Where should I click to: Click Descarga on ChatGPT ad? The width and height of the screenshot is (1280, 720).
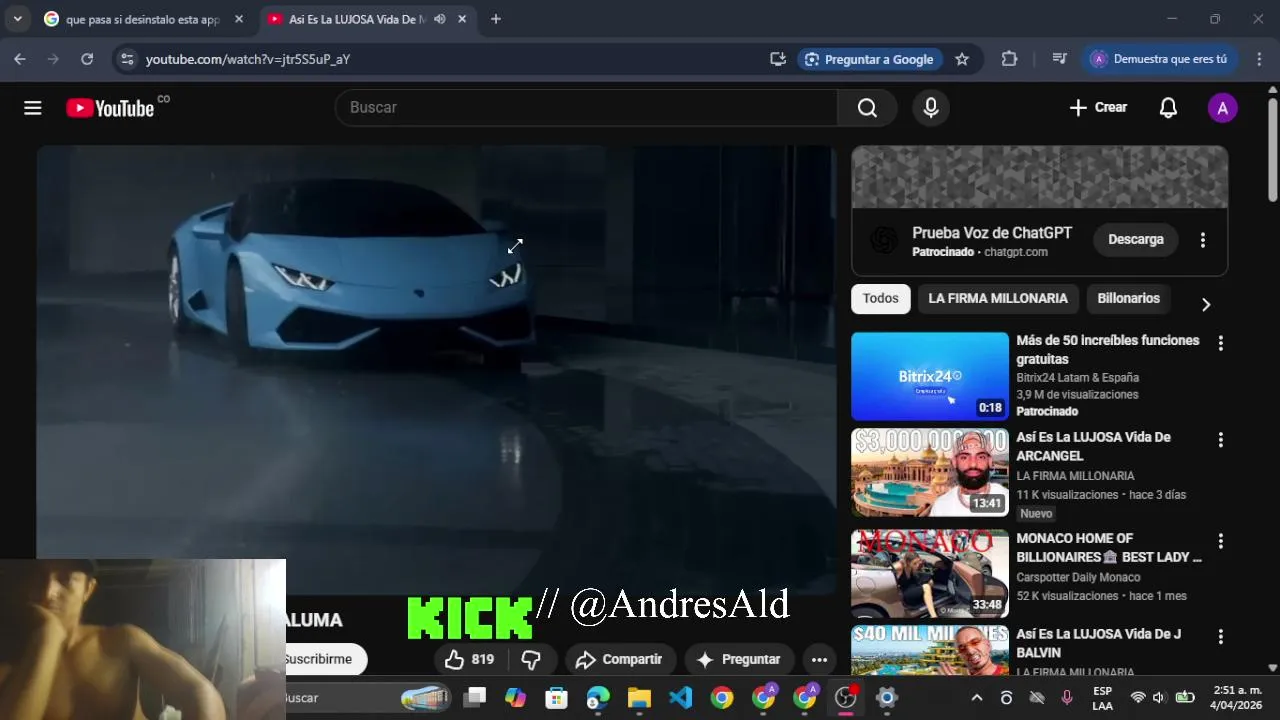[x=1136, y=240]
